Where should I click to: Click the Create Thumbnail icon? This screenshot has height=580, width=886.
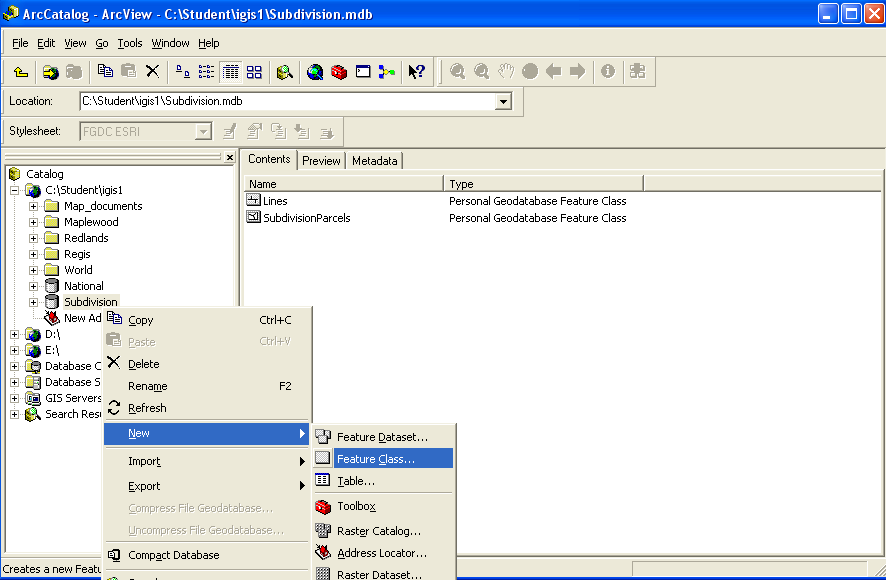[x=637, y=71]
